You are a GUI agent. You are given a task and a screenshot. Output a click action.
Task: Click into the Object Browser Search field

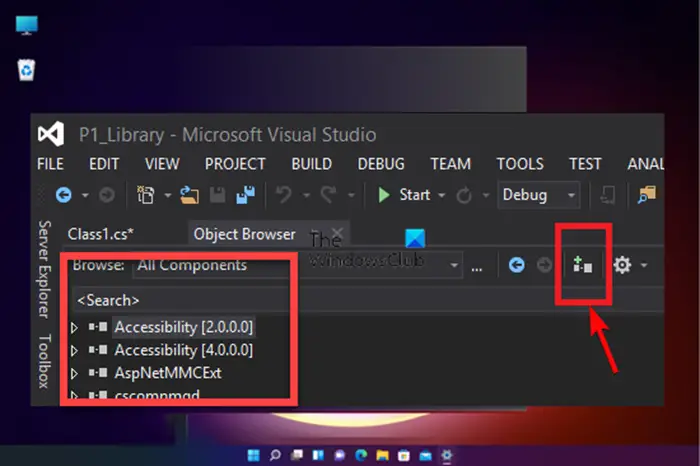pos(367,300)
